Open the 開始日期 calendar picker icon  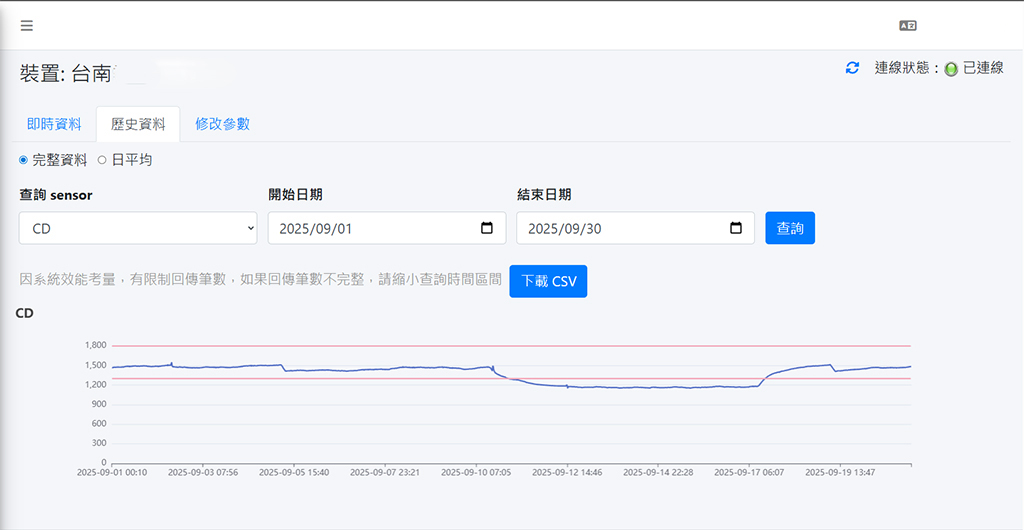pos(487,228)
